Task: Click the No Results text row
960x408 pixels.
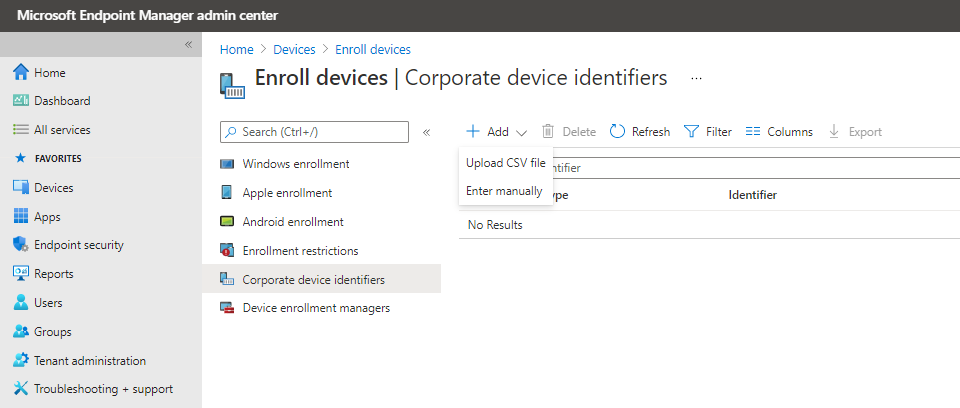Action: click(x=495, y=225)
